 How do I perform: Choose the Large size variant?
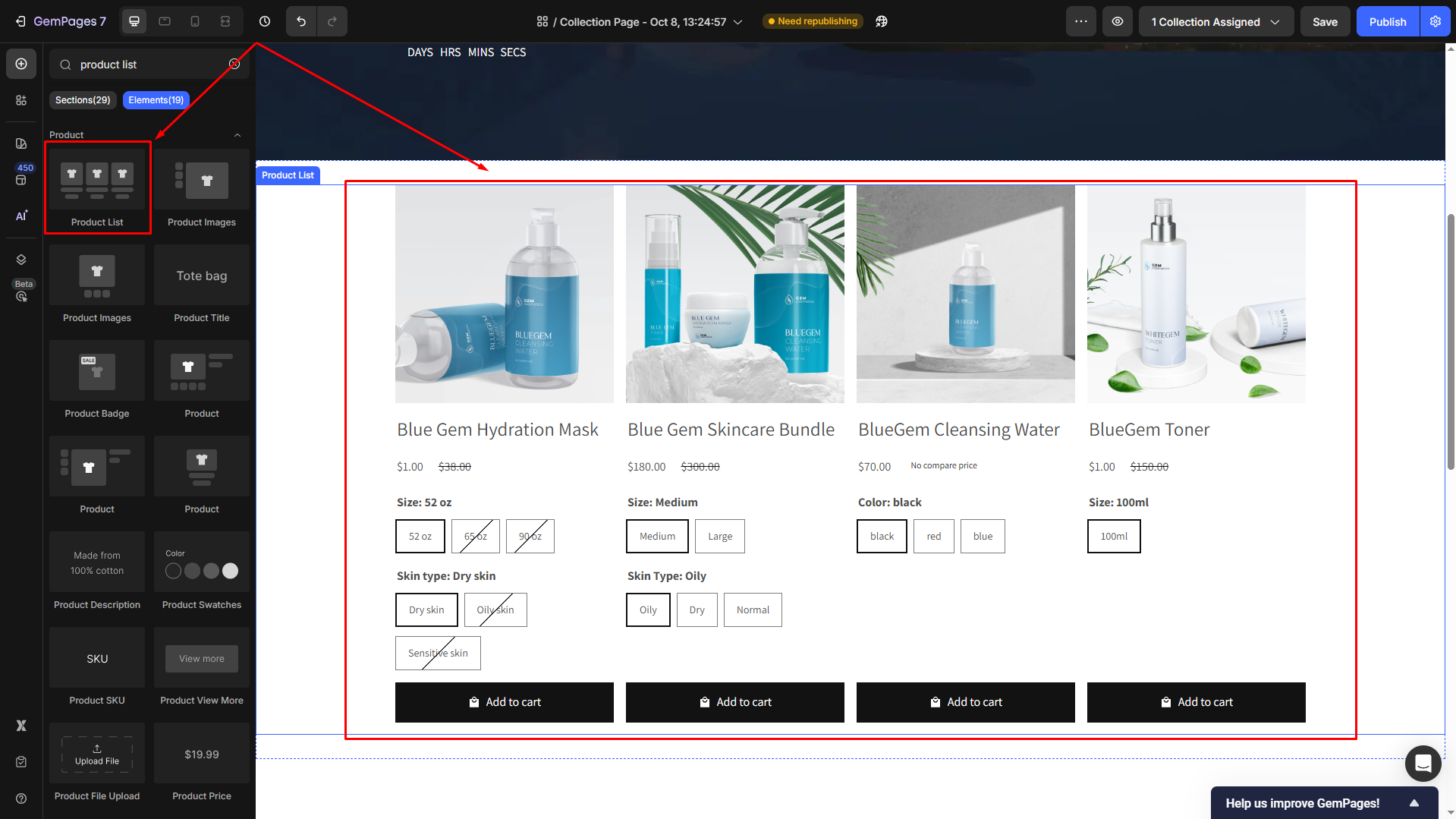[x=719, y=536]
